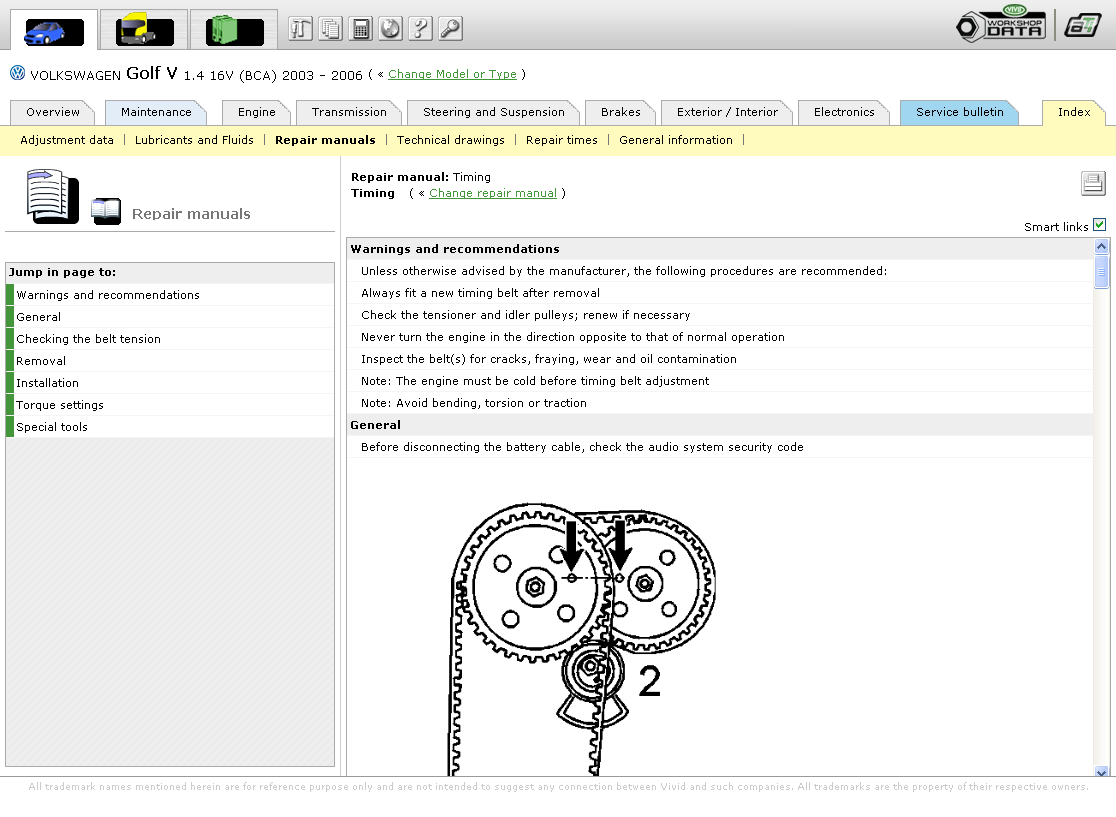Viewport: 1116px width, 817px height.
Task: Click scrollbar up arrow in manual pane
Action: click(x=1101, y=246)
